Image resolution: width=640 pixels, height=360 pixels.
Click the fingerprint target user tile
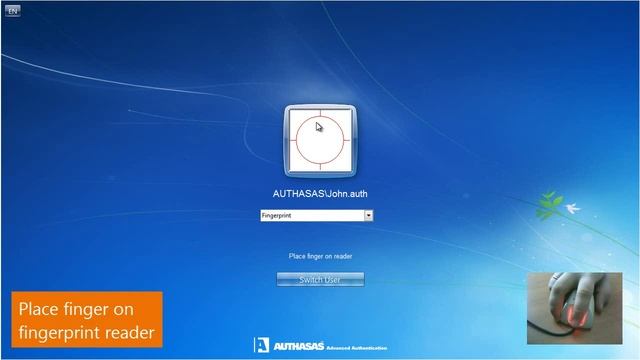point(320,140)
